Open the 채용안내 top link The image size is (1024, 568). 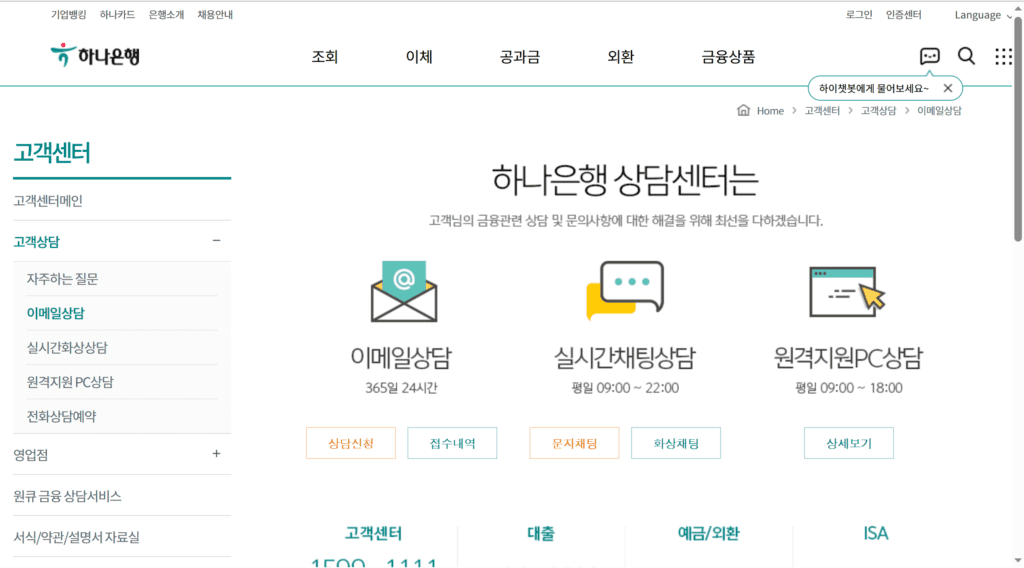[x=216, y=14]
